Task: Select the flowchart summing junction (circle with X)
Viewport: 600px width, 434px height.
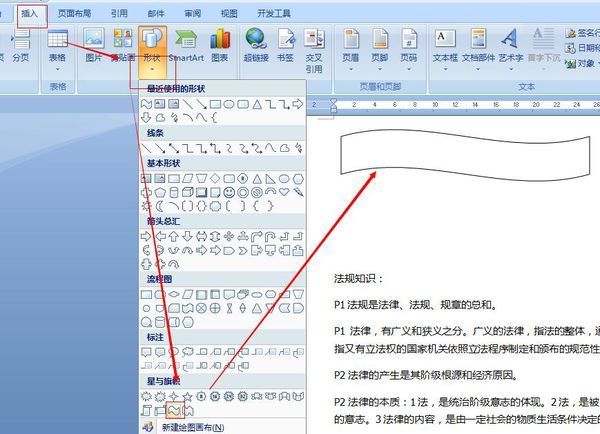Action: tap(201, 308)
